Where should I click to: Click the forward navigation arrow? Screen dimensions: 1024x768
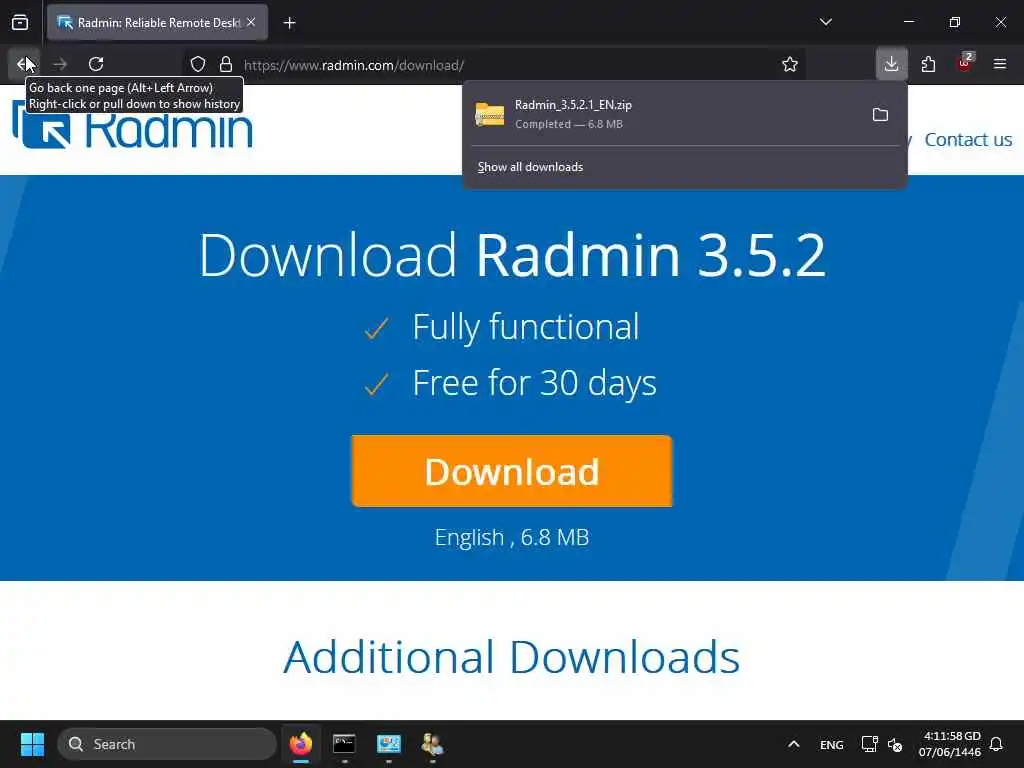(x=60, y=64)
